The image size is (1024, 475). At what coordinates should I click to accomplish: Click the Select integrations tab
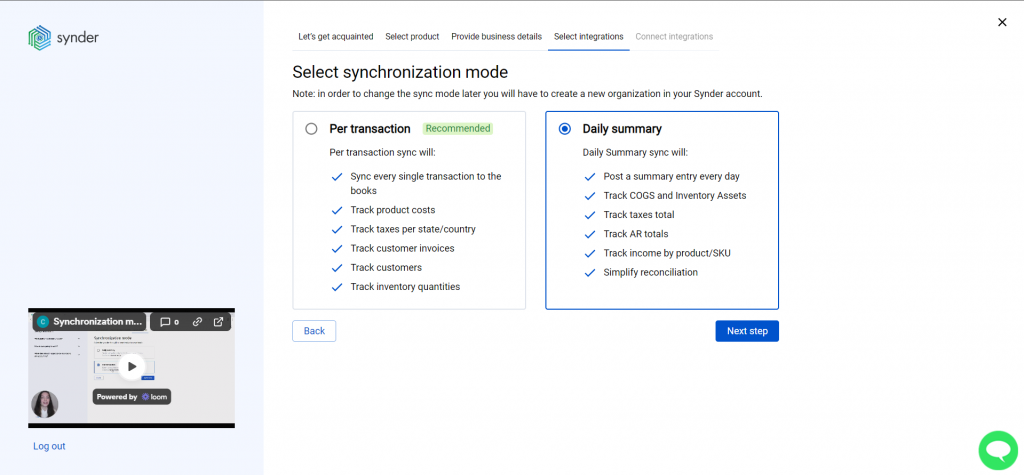588,37
